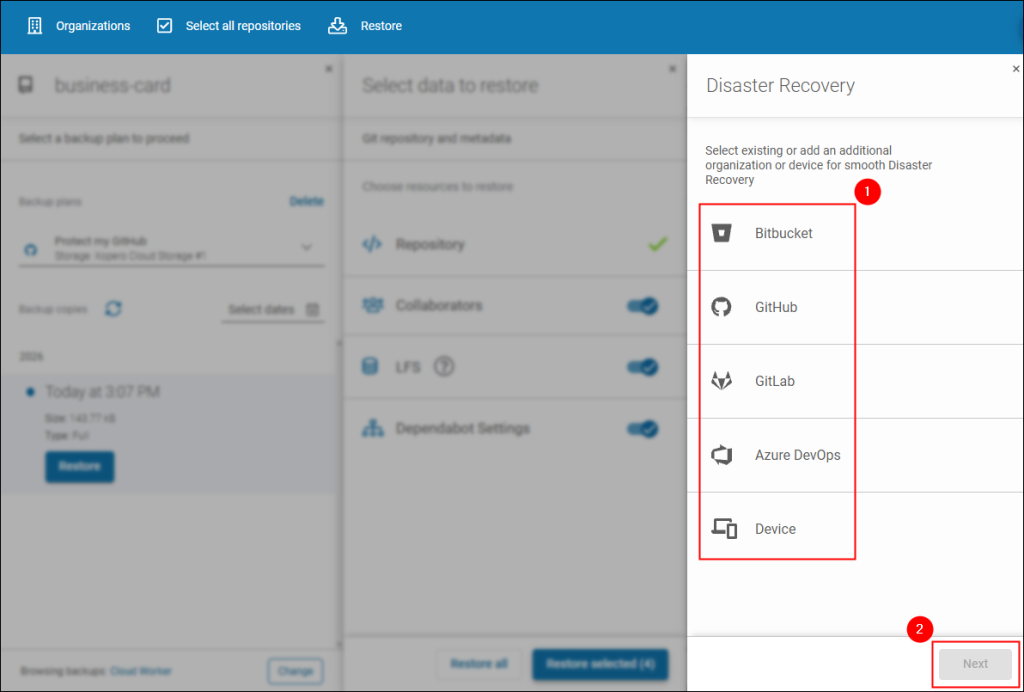Select Device as recovery destination

856,529
